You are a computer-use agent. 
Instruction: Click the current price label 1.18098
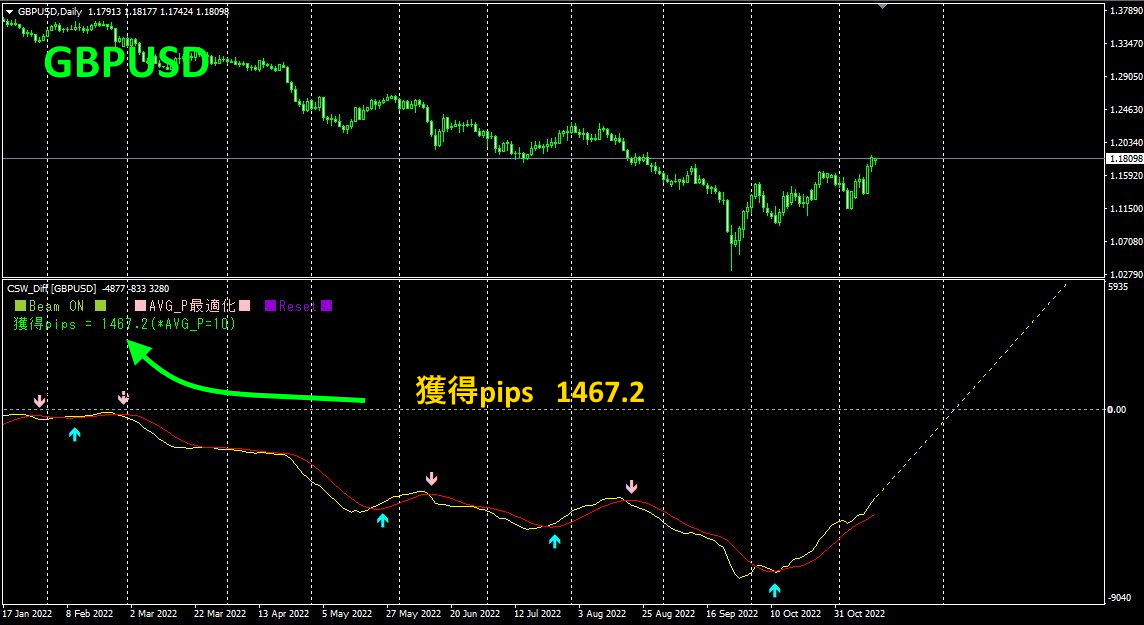[1124, 158]
